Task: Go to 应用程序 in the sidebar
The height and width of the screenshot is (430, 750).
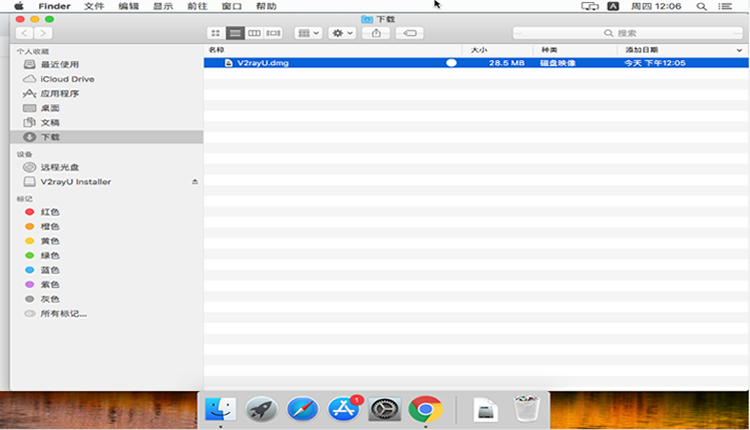Action: click(x=59, y=93)
